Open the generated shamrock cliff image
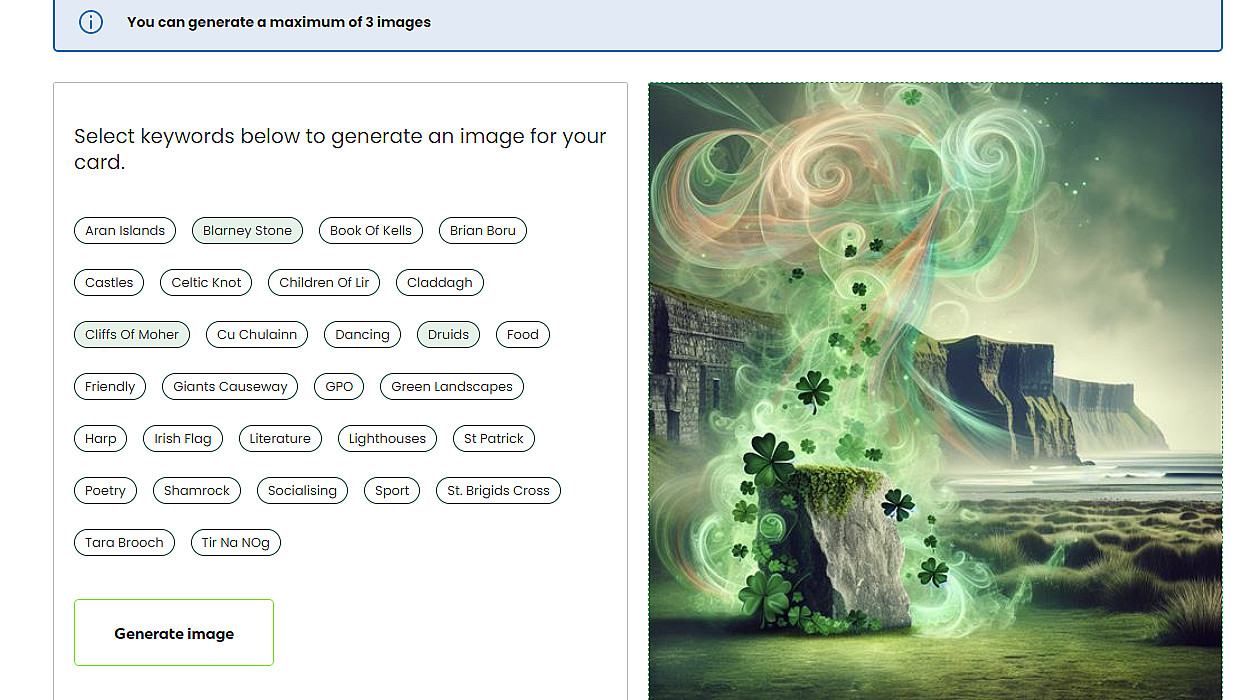Screen dimensions: 1245x700 935,391
